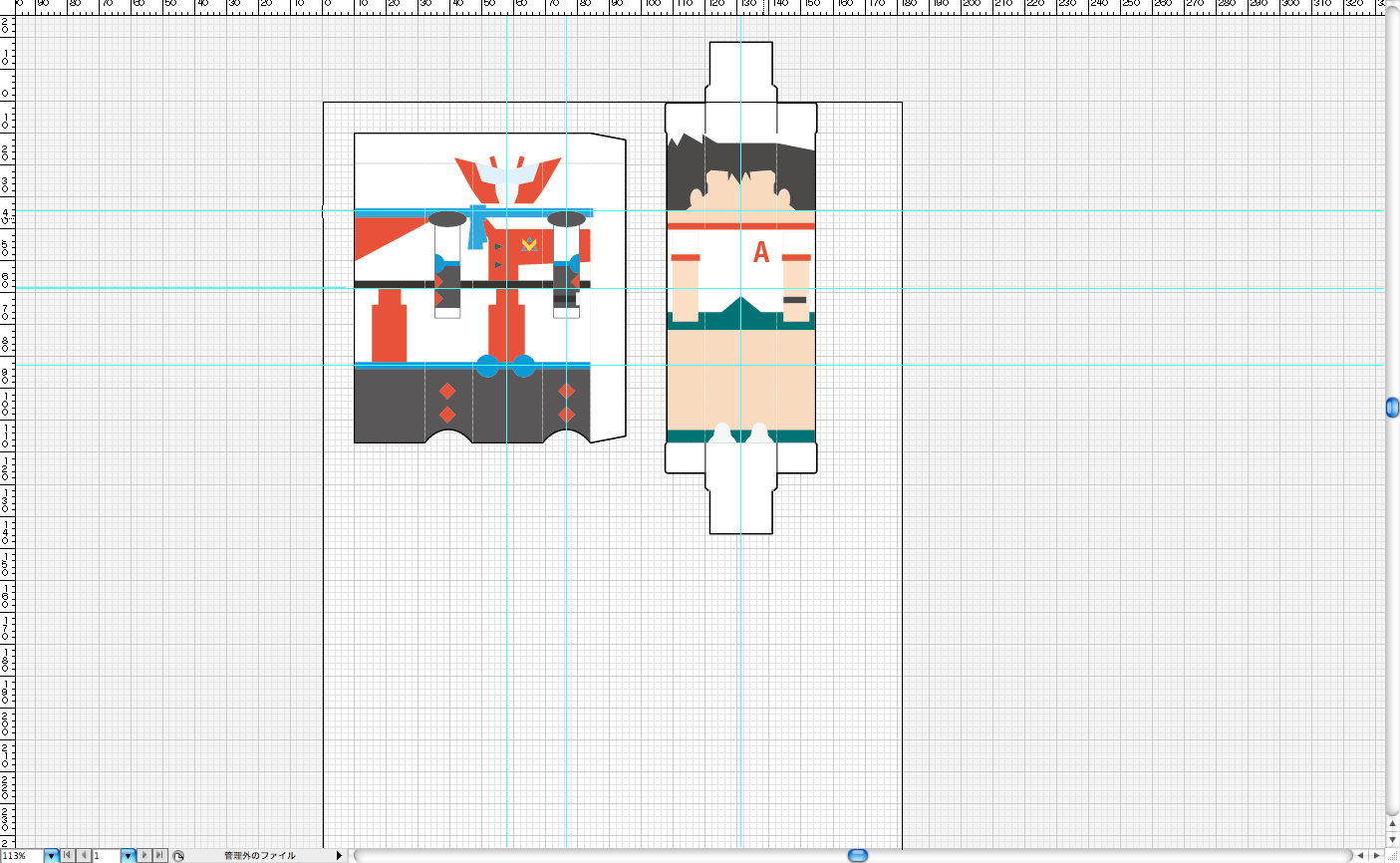The image size is (1400, 863).
Task: Go to the next page
Action: [143, 855]
